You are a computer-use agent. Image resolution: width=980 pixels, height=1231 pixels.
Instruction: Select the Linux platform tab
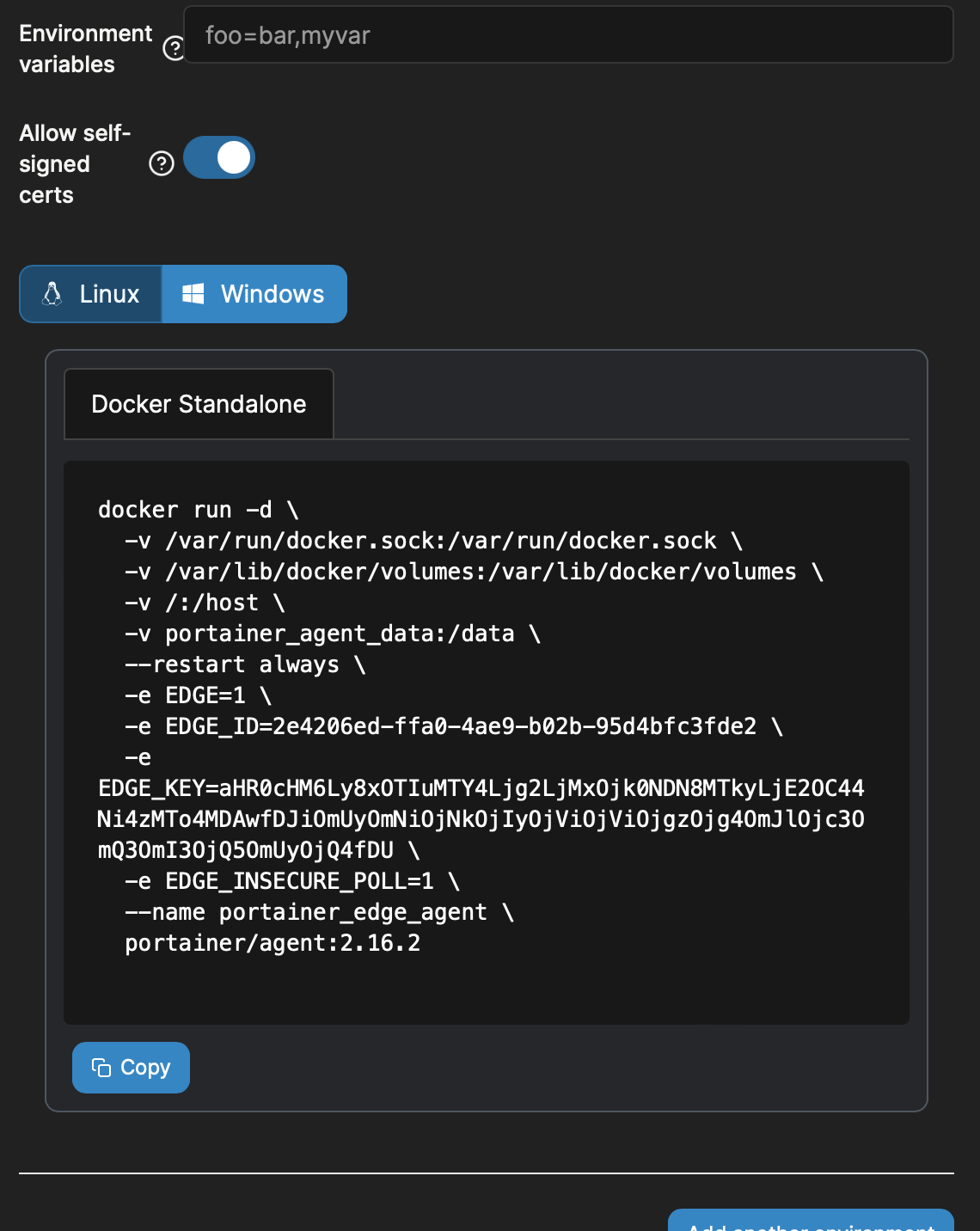tap(91, 294)
